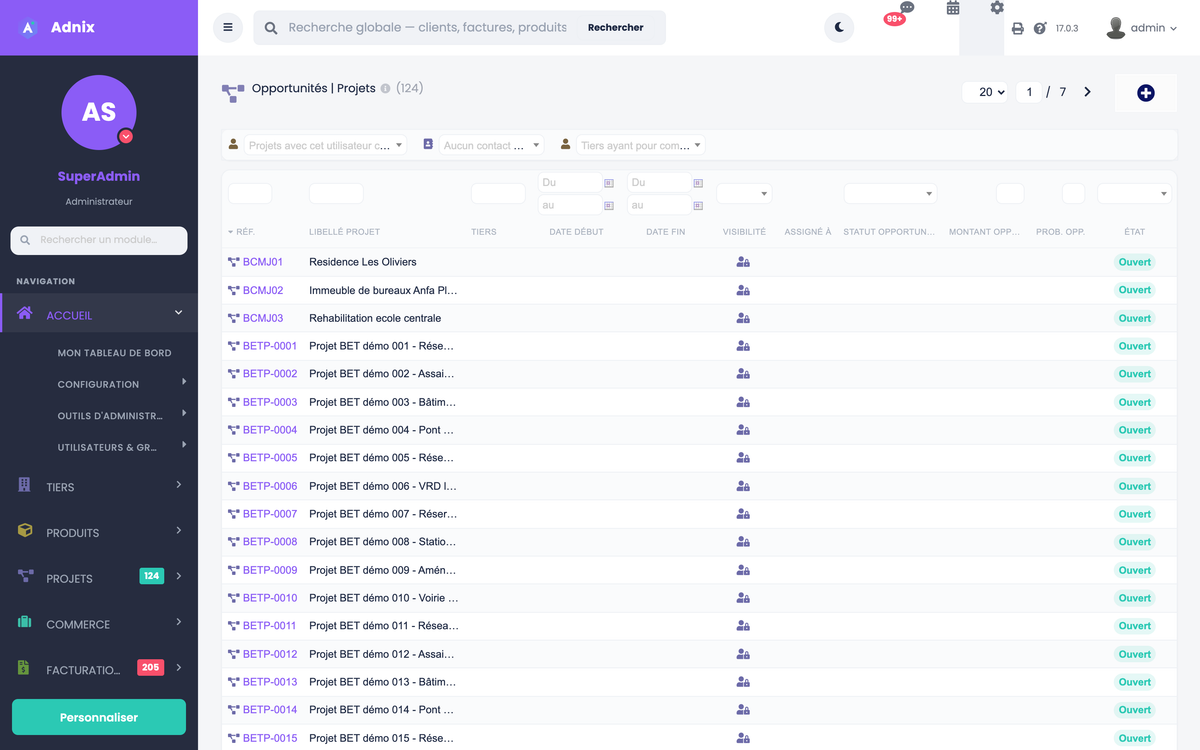
Task: Open Projets avec cet utilisateur dropdown
Action: [325, 145]
